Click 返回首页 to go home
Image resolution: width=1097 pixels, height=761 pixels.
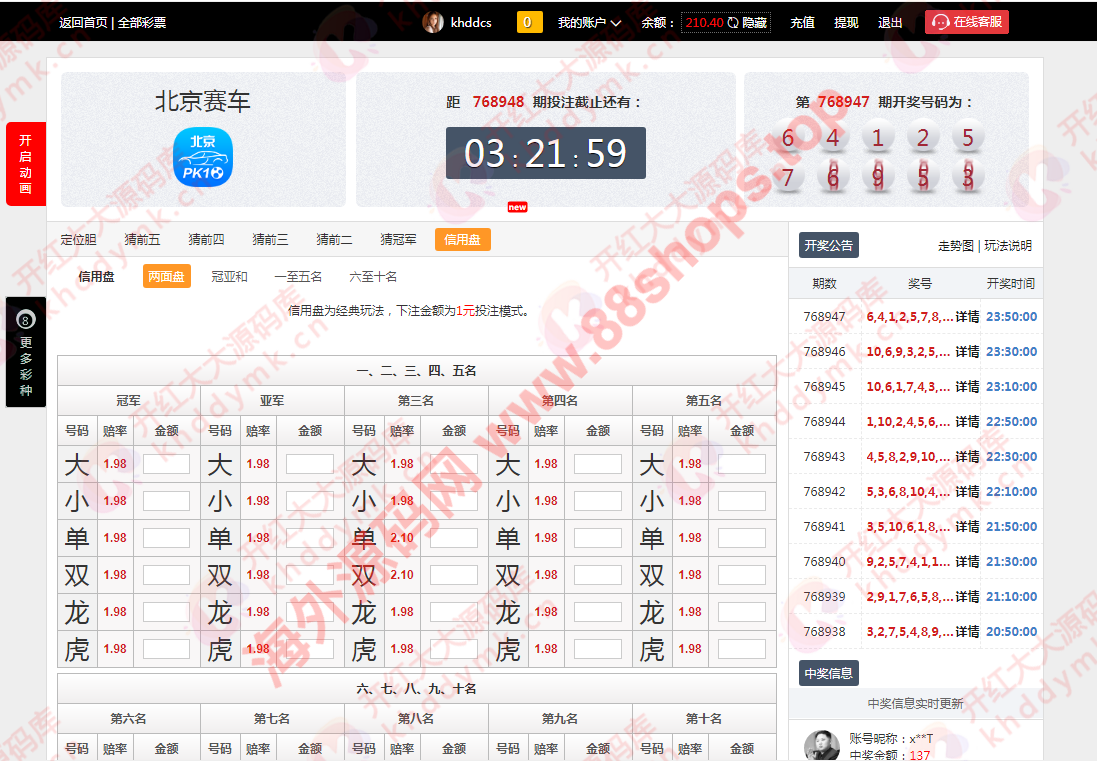point(83,23)
